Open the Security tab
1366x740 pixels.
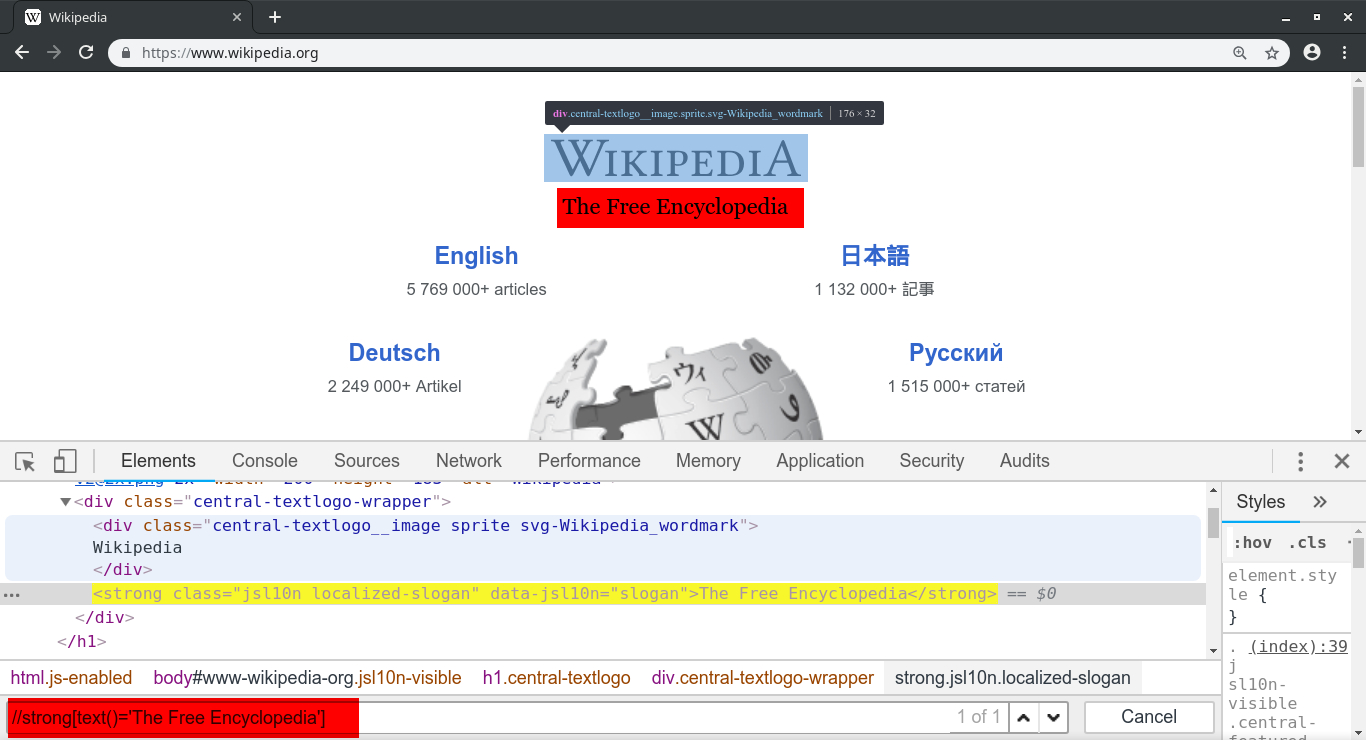pos(931,461)
